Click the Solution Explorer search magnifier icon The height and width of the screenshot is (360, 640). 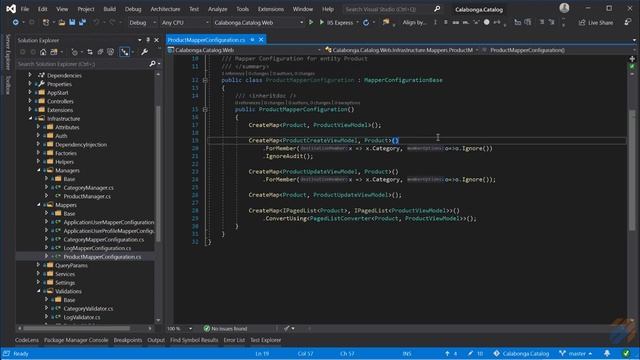[x=152, y=64]
